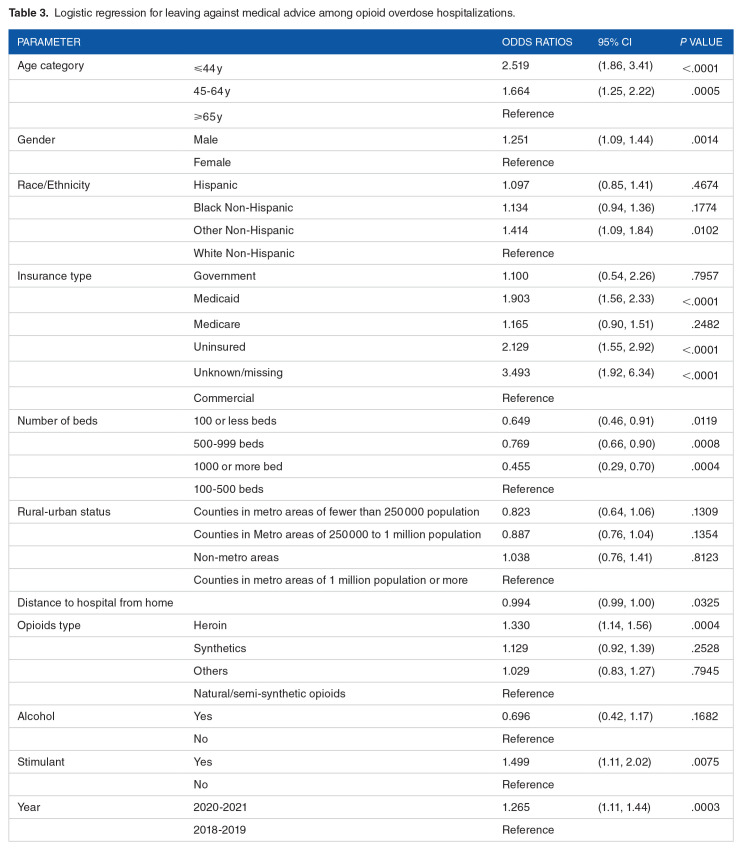Click the 1000 or more bed row
Screen dimensions: 742x850
[x=371, y=466]
